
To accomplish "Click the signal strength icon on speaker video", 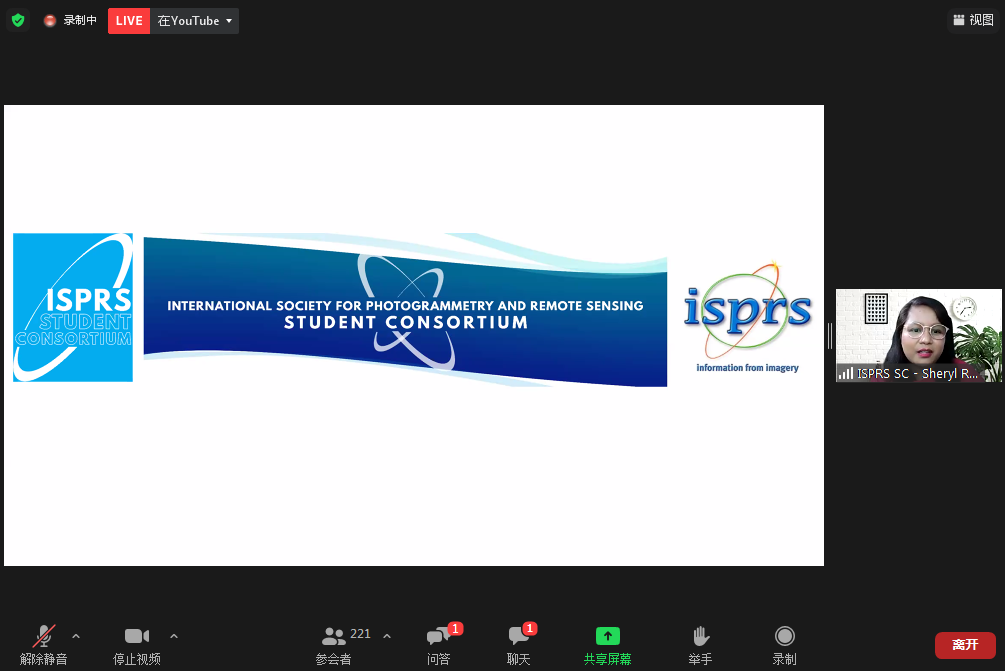I will (x=846, y=373).
